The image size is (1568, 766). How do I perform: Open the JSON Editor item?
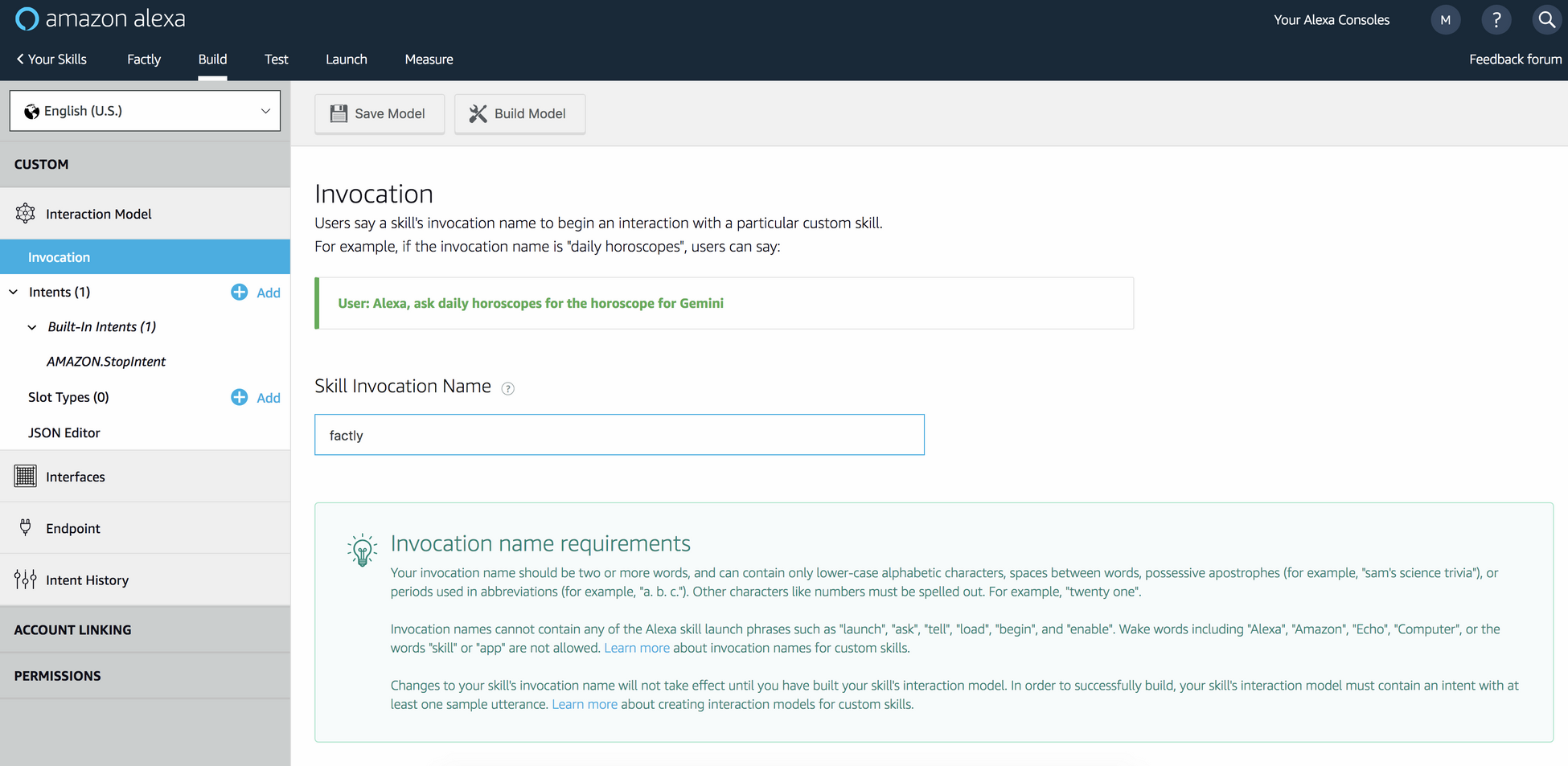point(64,432)
